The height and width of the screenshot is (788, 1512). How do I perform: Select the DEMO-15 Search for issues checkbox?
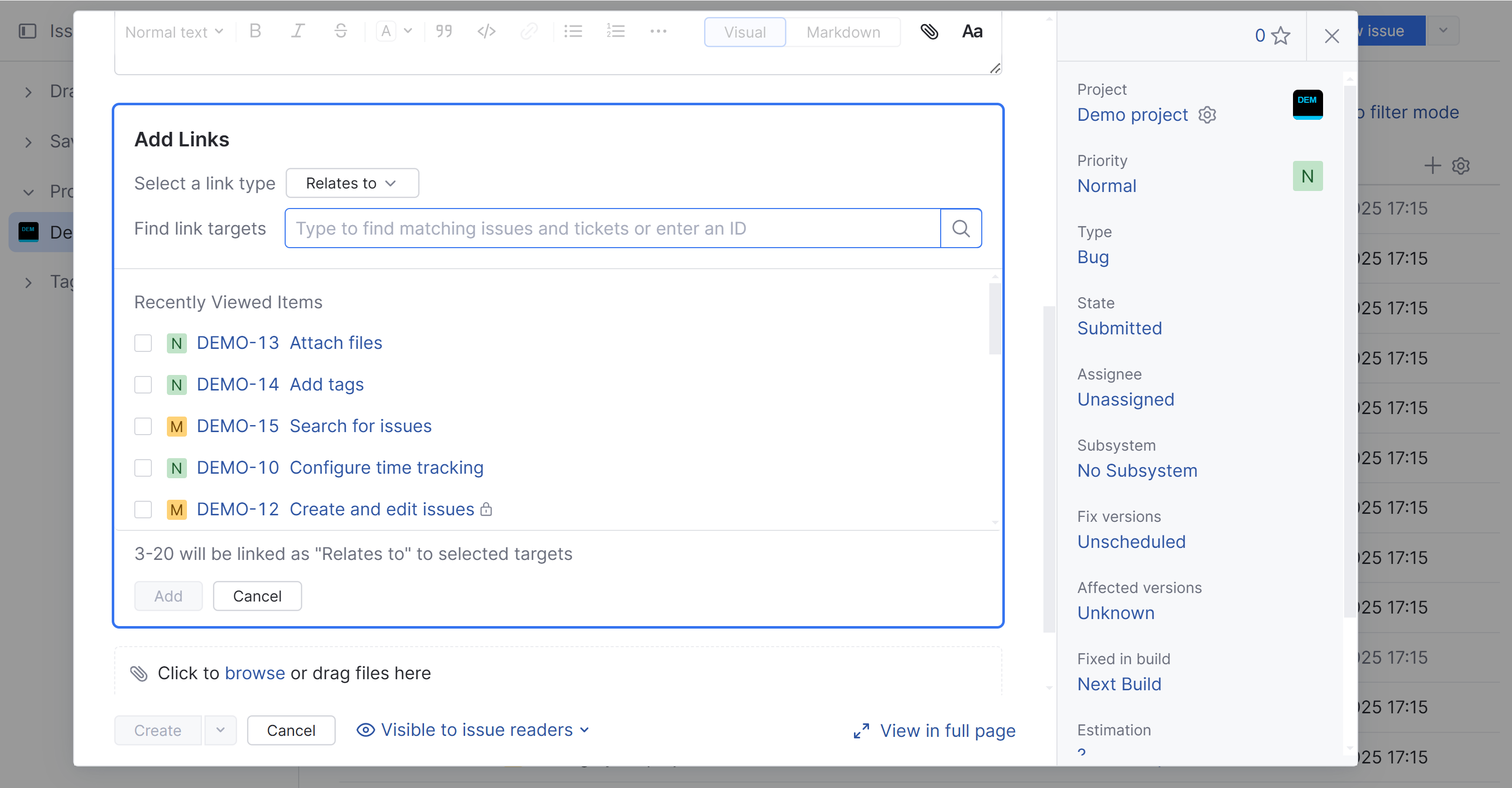click(143, 426)
